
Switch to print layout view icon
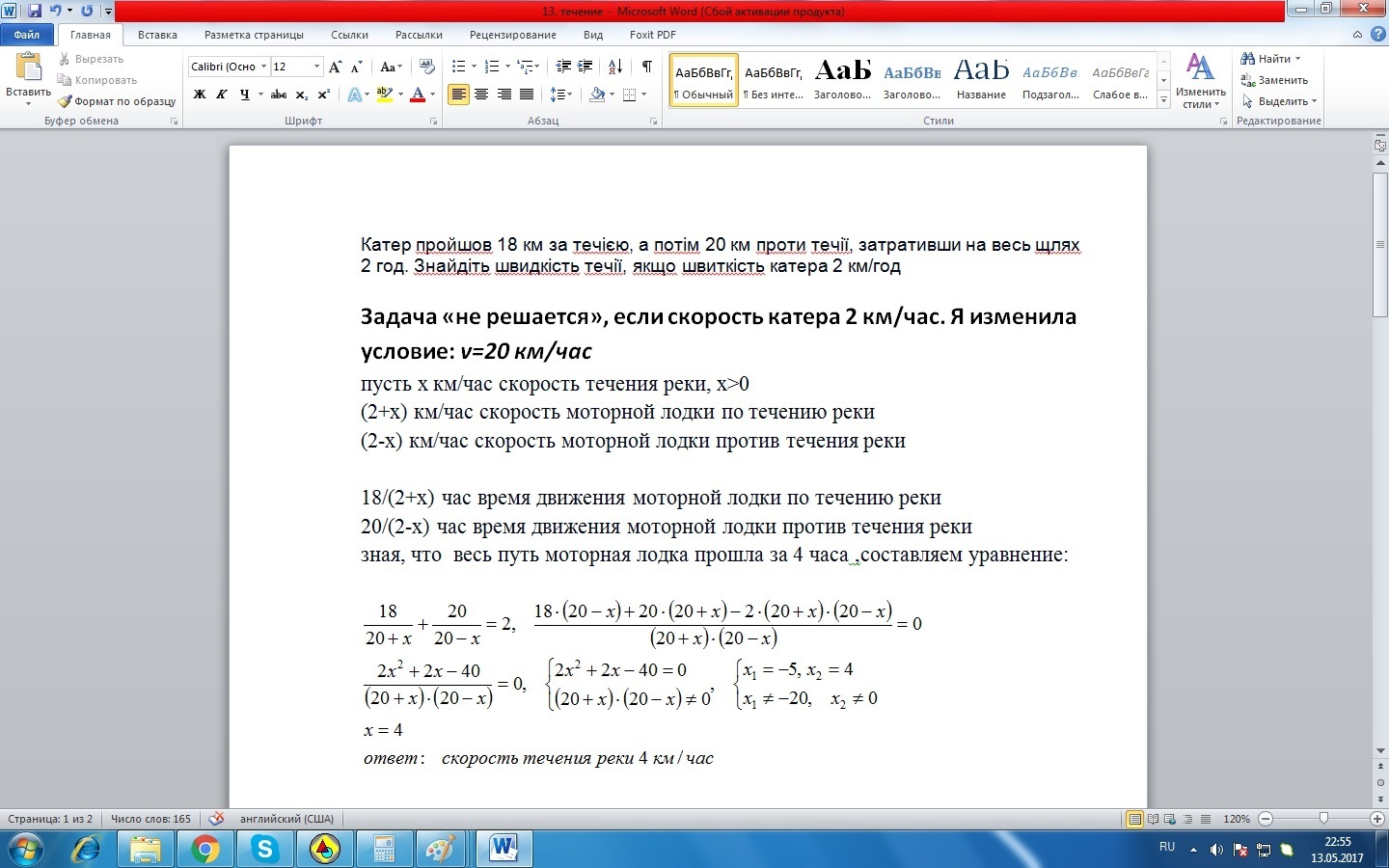[x=1135, y=819]
